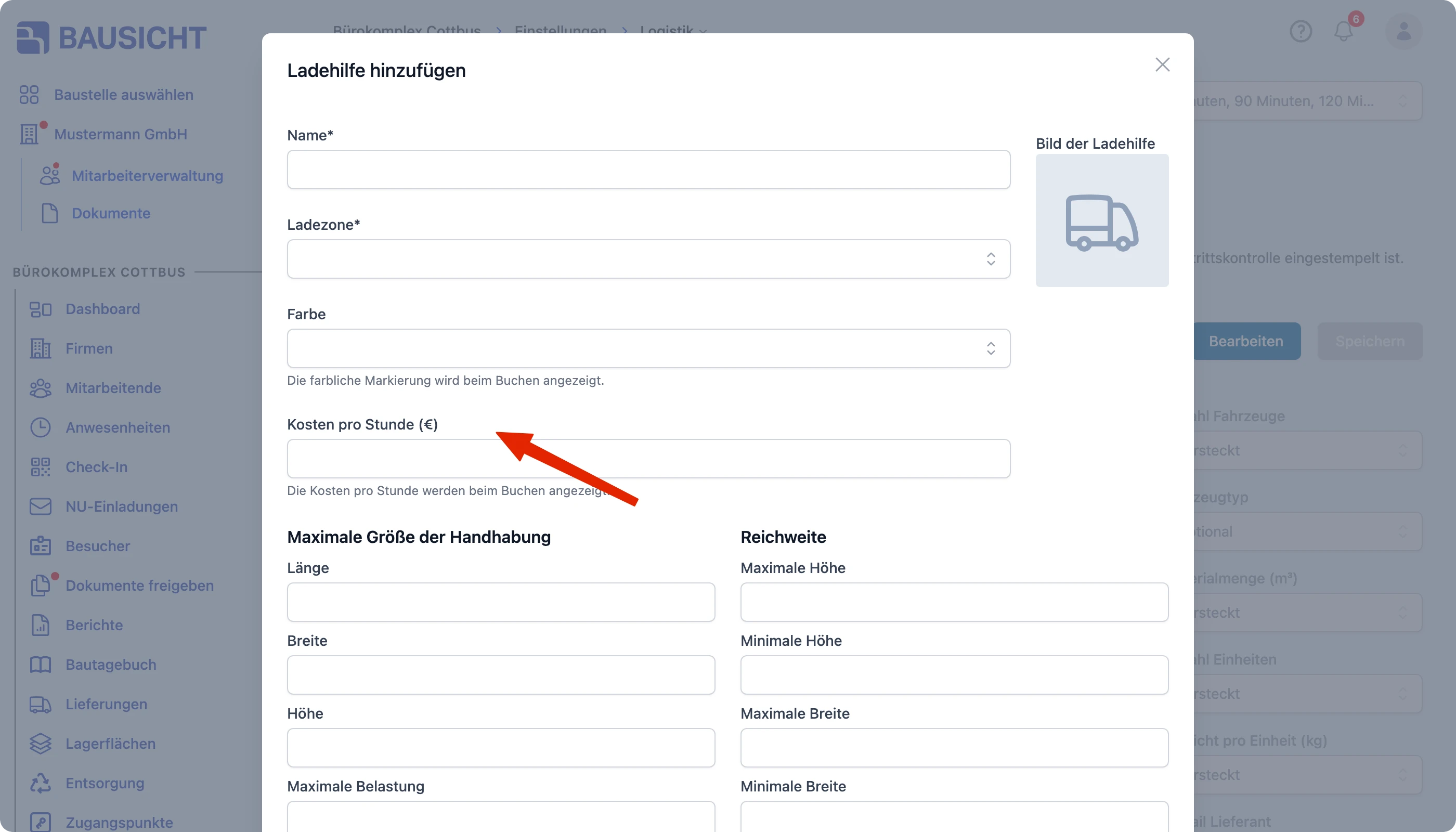Click the Länge input field
1456x832 pixels.
[x=501, y=602]
